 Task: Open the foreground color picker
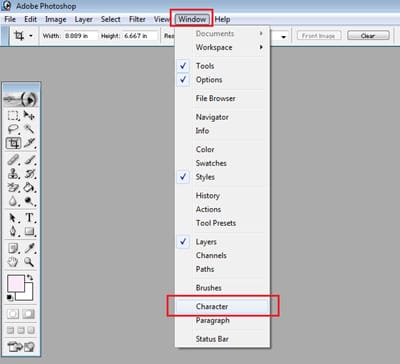pyautogui.click(x=16, y=284)
